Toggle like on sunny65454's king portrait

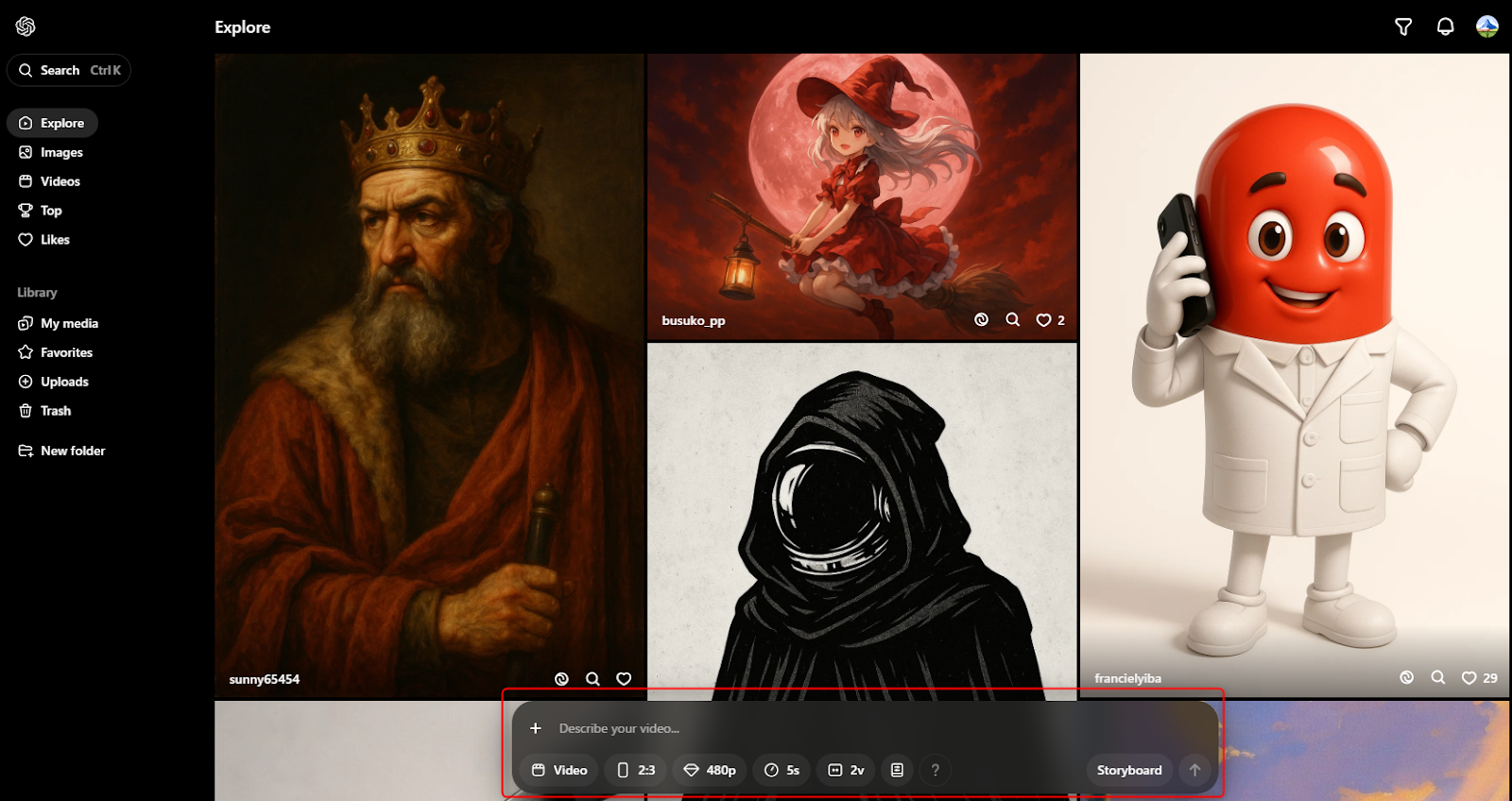(624, 678)
